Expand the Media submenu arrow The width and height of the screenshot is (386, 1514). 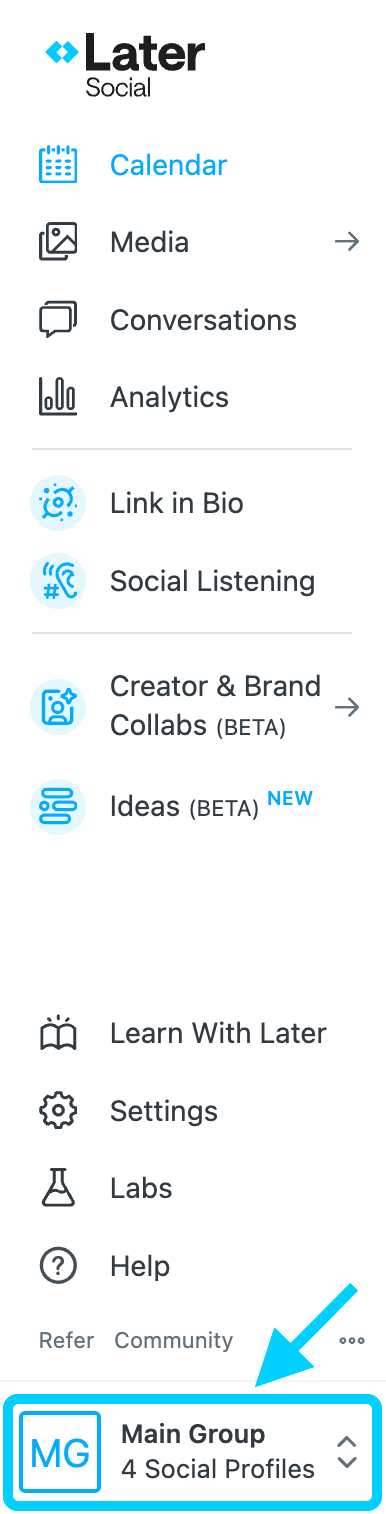coord(347,242)
